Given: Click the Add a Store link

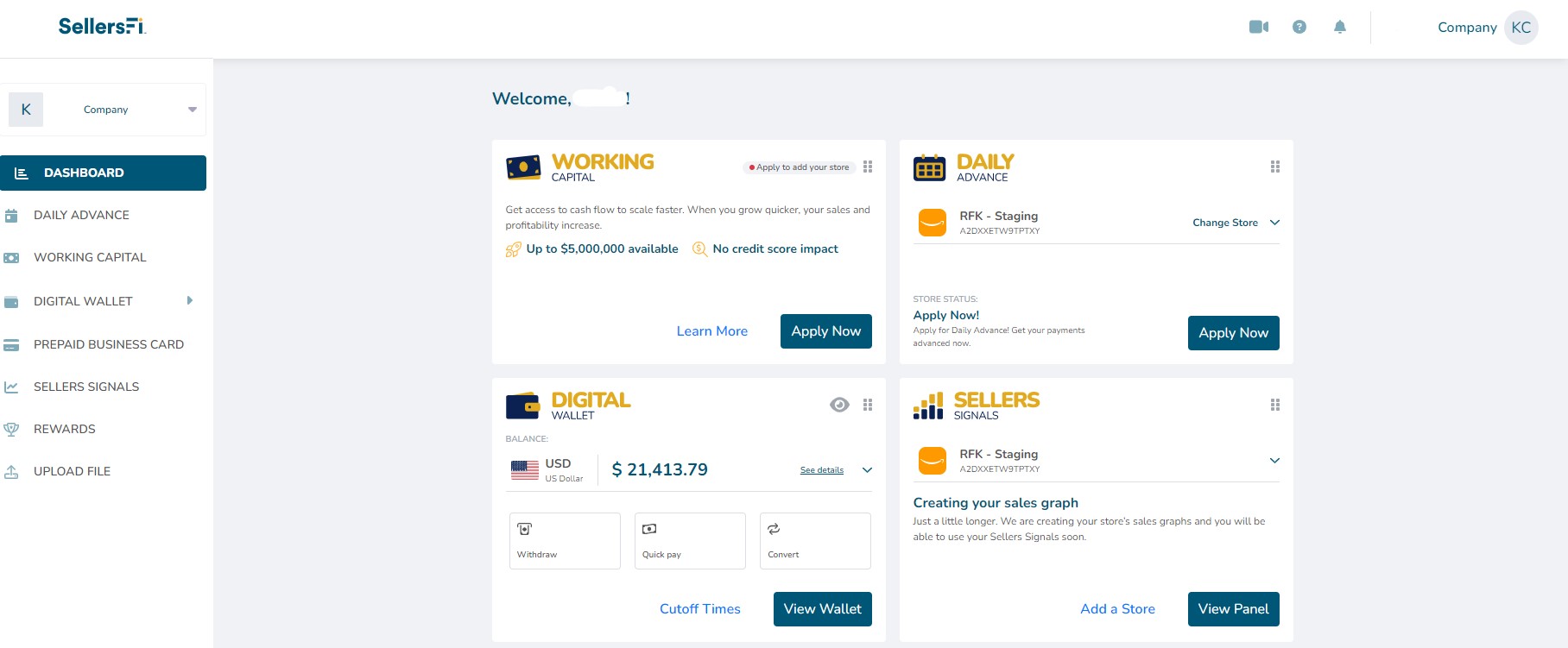Looking at the screenshot, I should point(1117,609).
